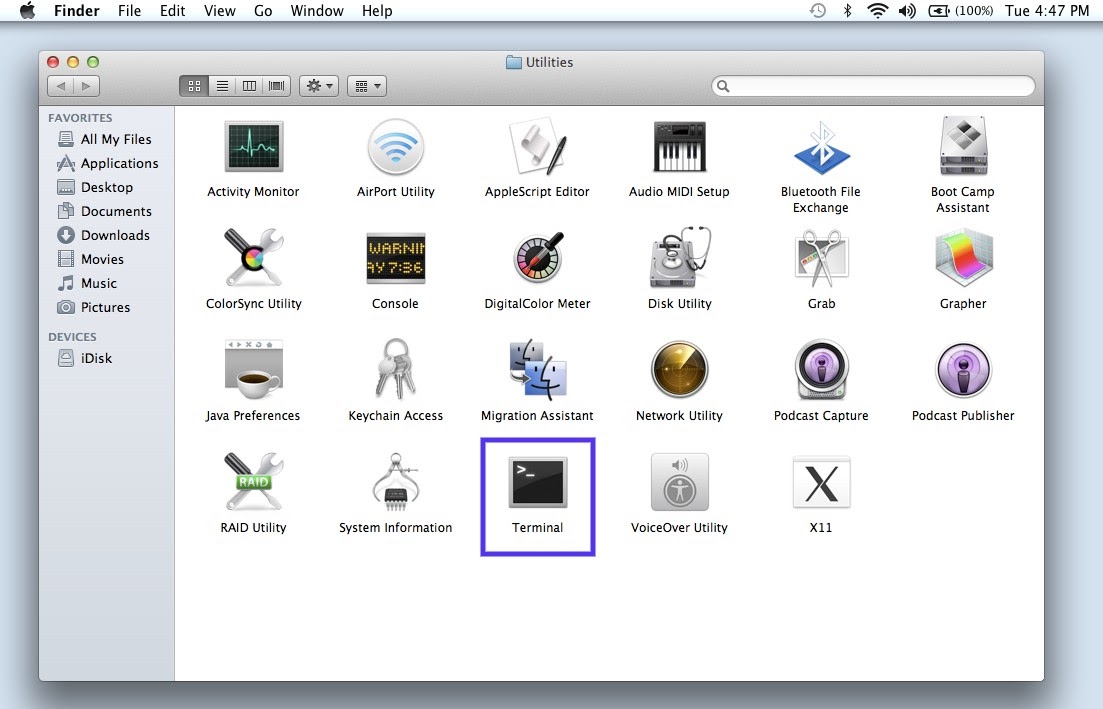
Task: Launch the Console utility
Action: click(395, 257)
